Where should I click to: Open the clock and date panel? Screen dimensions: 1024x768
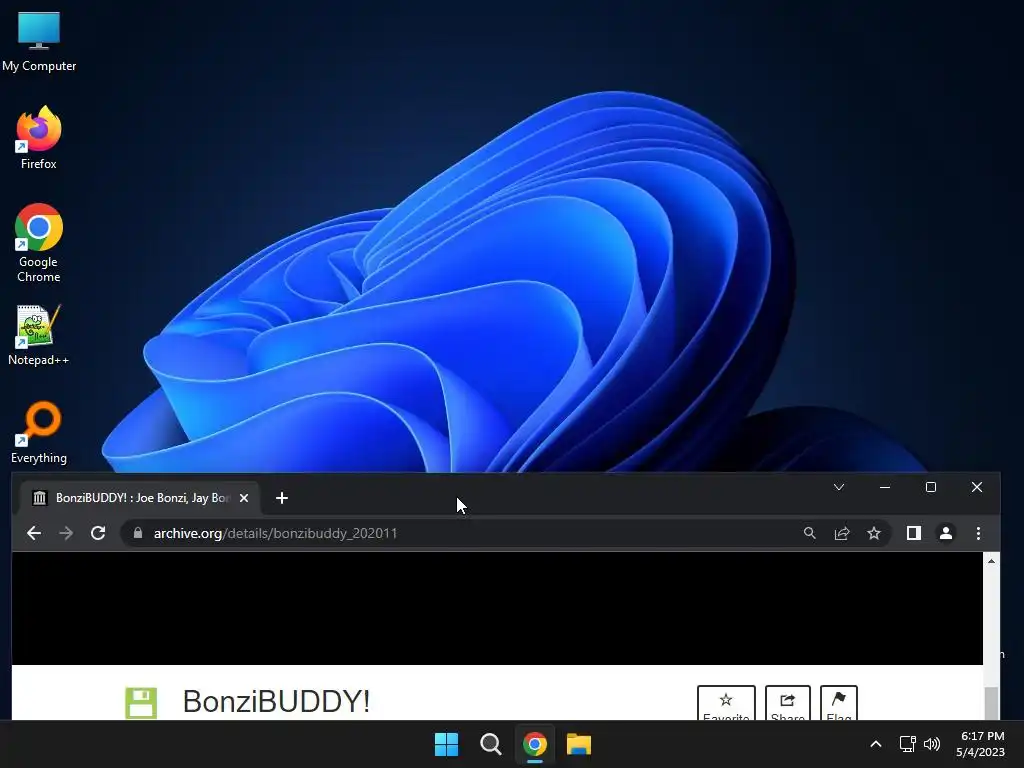coord(980,744)
